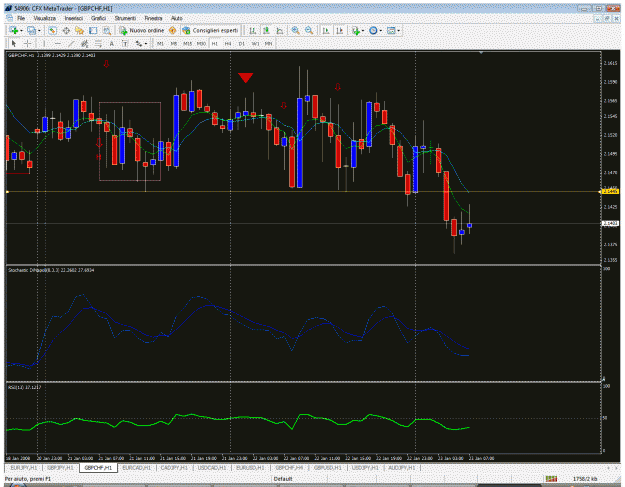The width and height of the screenshot is (625, 487).
Task: Toggle the Navigator panel icon
Action: pyautogui.click(x=79, y=30)
